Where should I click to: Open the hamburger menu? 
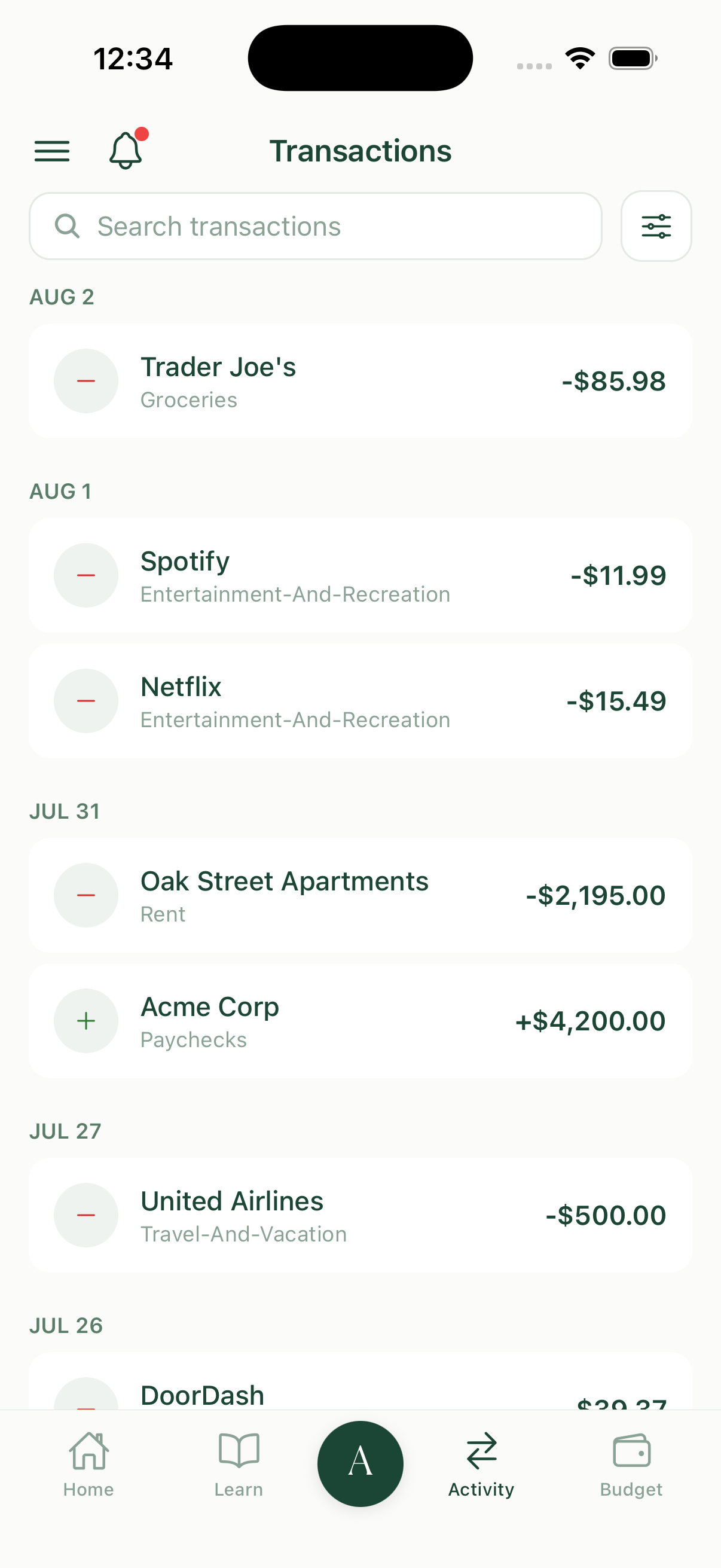[x=52, y=151]
